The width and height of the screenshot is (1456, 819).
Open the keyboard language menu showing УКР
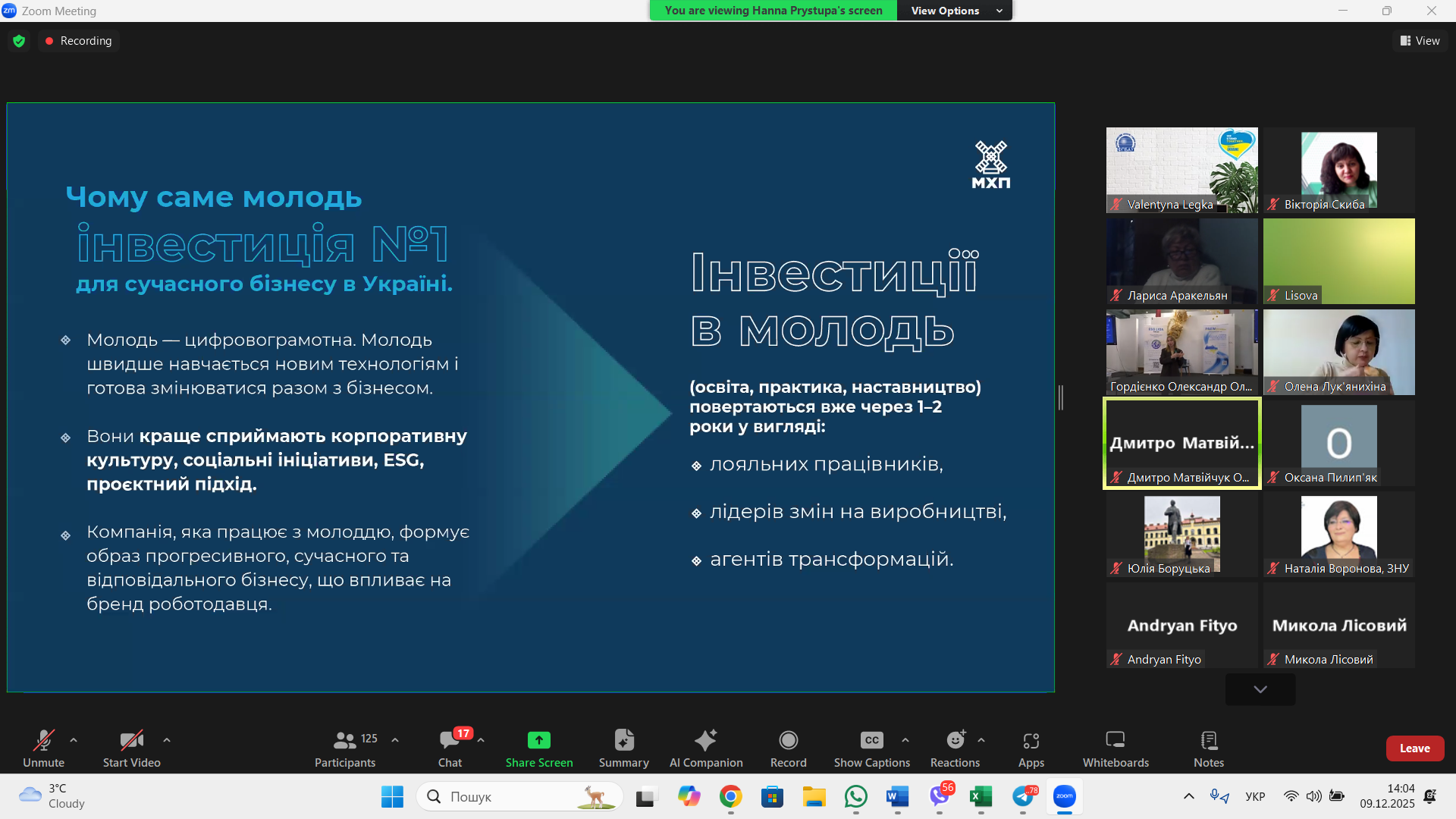(x=1255, y=796)
